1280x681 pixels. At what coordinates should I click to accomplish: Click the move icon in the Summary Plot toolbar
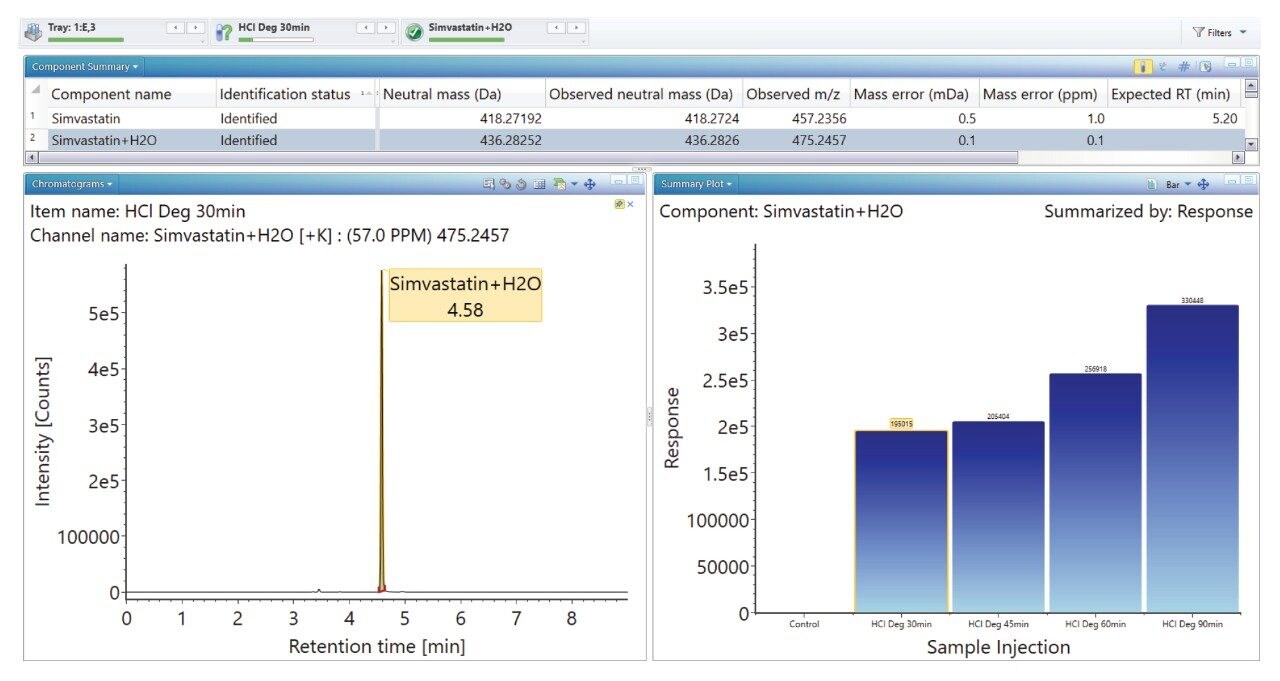point(1203,184)
